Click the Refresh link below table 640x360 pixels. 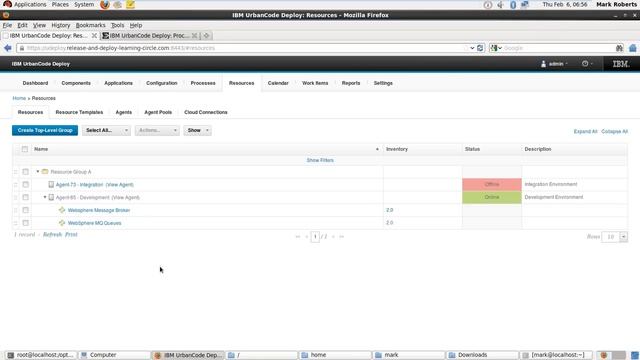(52, 235)
